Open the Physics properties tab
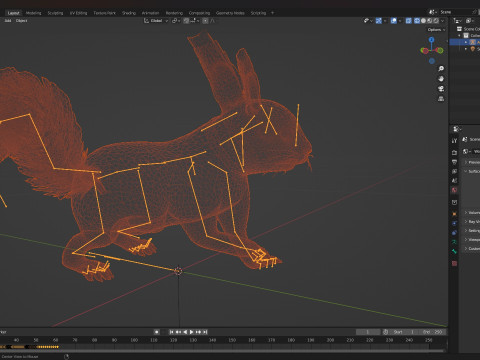480x360 pixels. 454,223
